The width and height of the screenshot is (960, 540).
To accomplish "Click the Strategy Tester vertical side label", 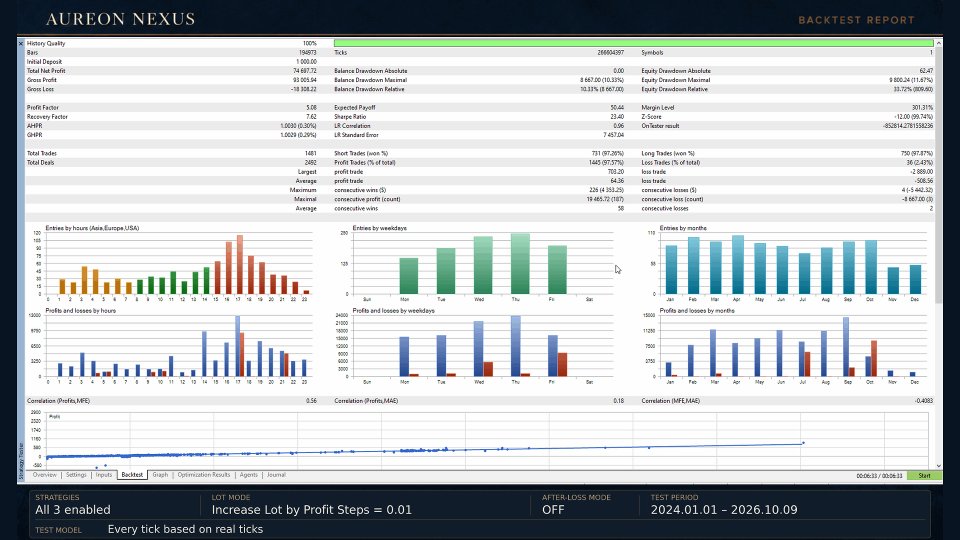I will (21, 462).
